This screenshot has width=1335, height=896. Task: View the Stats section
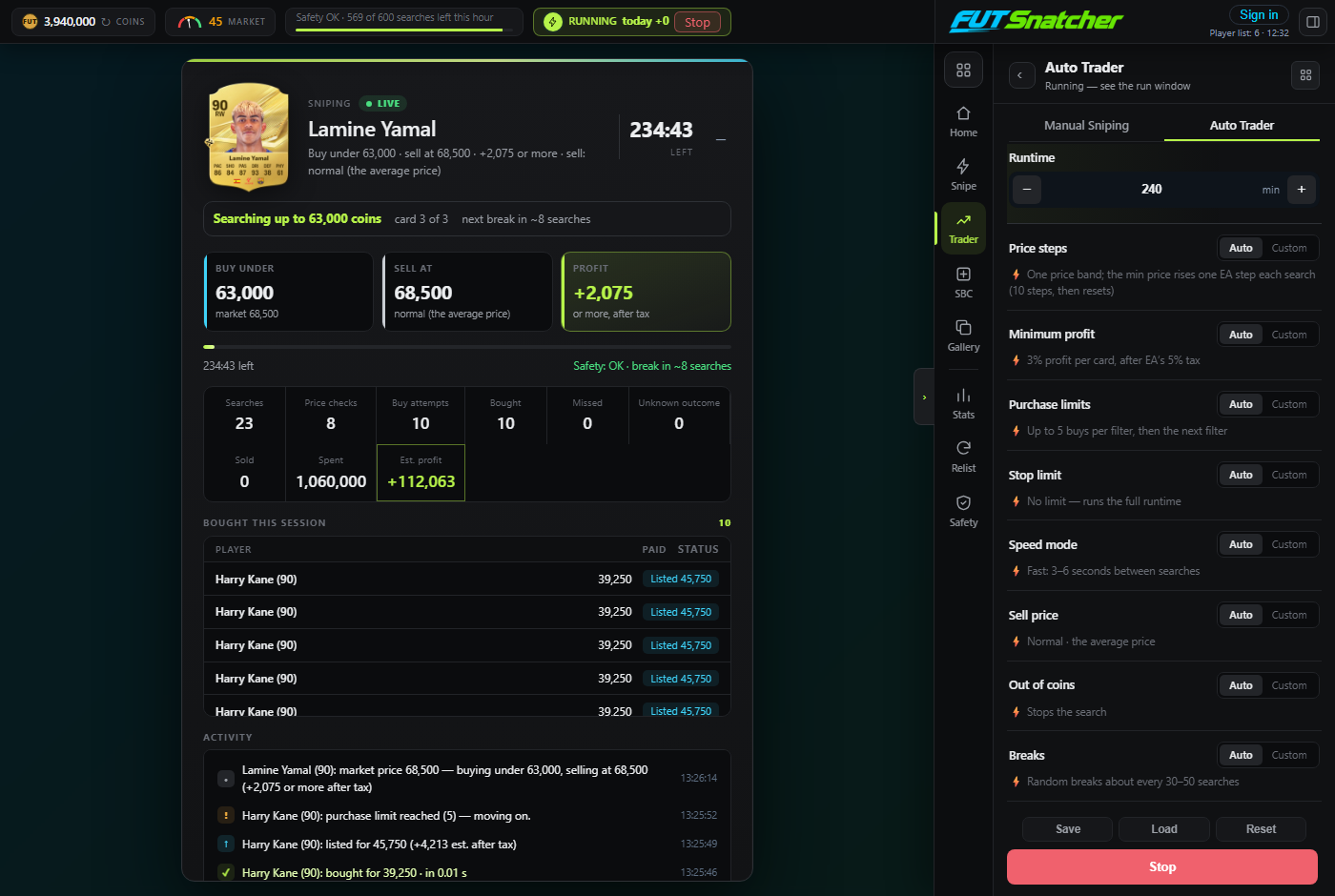coord(963,403)
